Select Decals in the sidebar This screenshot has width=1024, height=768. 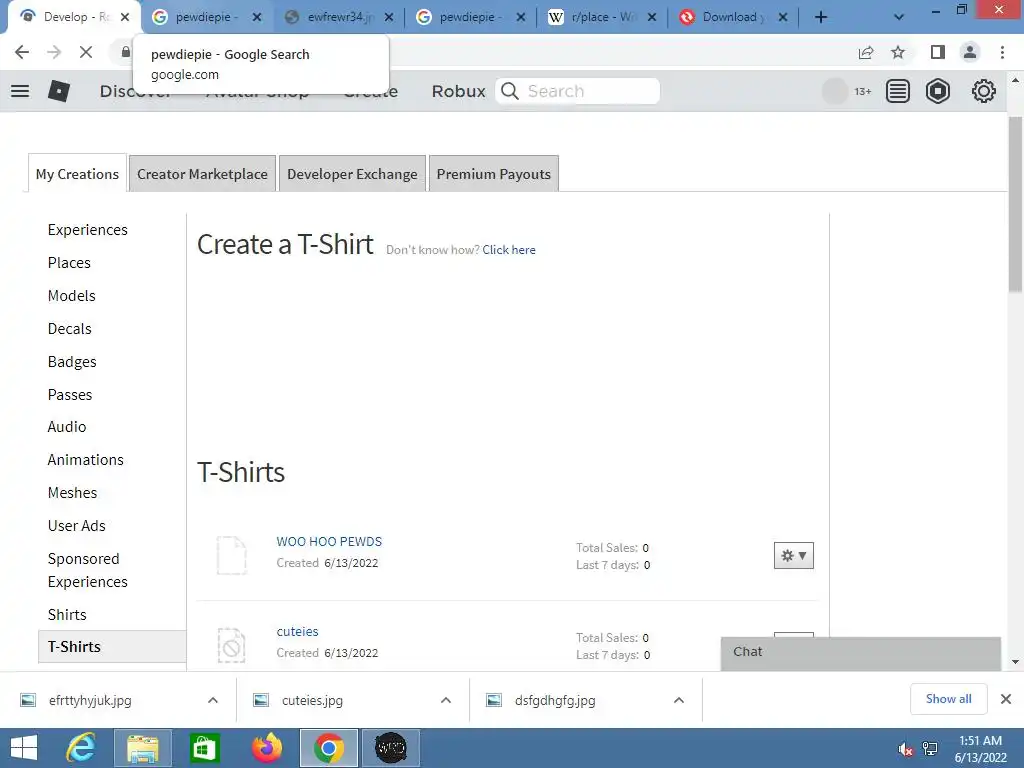point(69,328)
